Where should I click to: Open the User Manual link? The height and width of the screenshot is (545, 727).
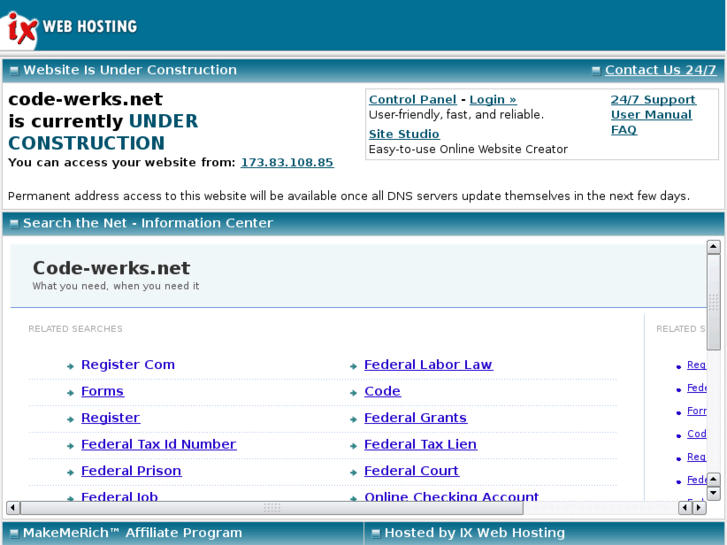coord(651,115)
